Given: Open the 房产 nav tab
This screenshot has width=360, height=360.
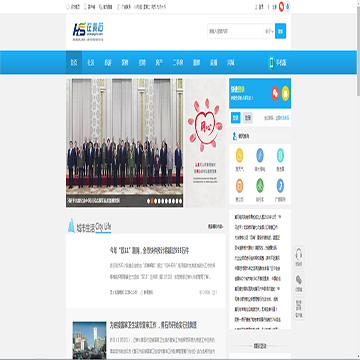Looking at the screenshot, I should click(x=159, y=62).
